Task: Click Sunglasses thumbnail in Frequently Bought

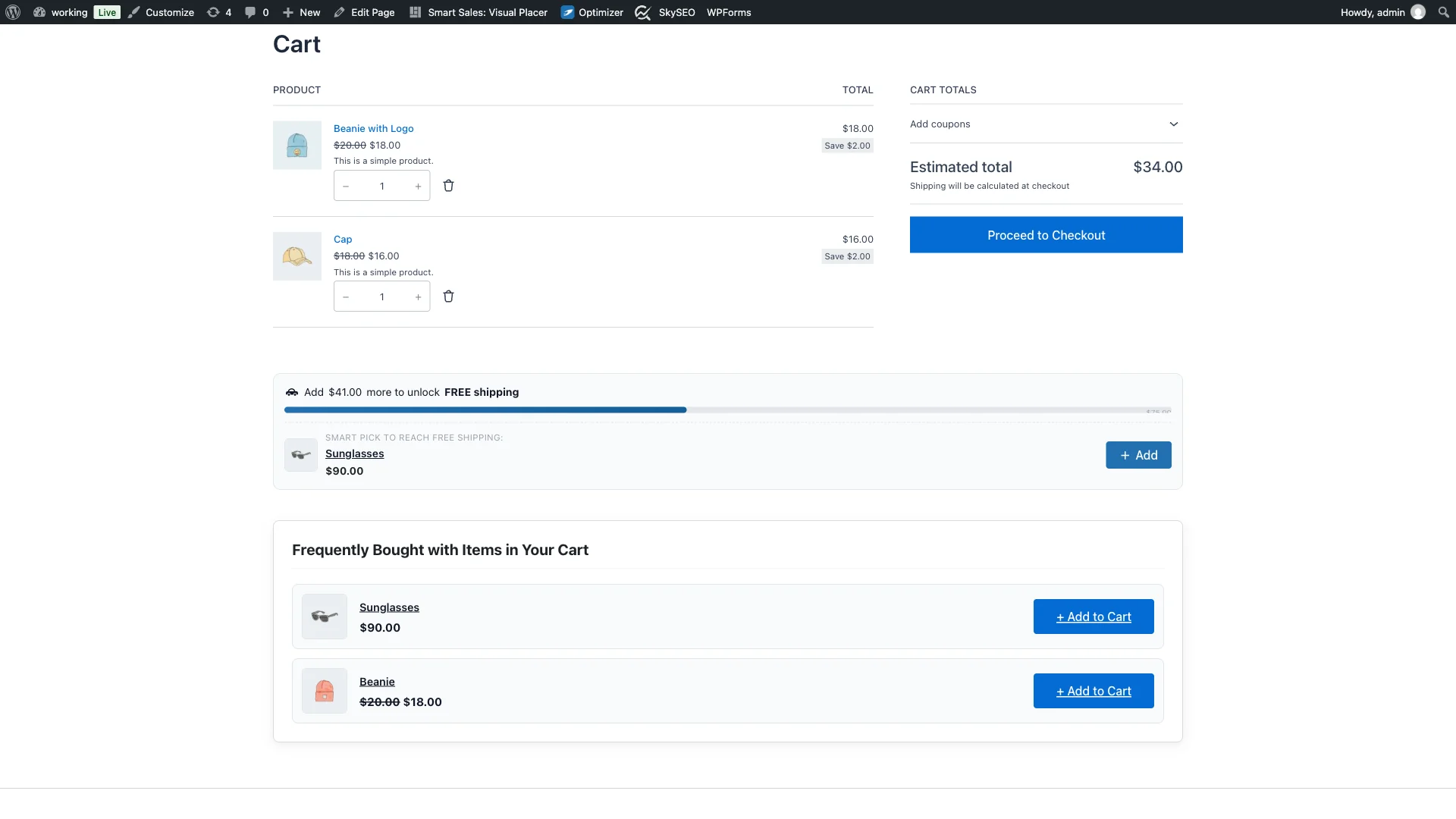Action: (325, 617)
